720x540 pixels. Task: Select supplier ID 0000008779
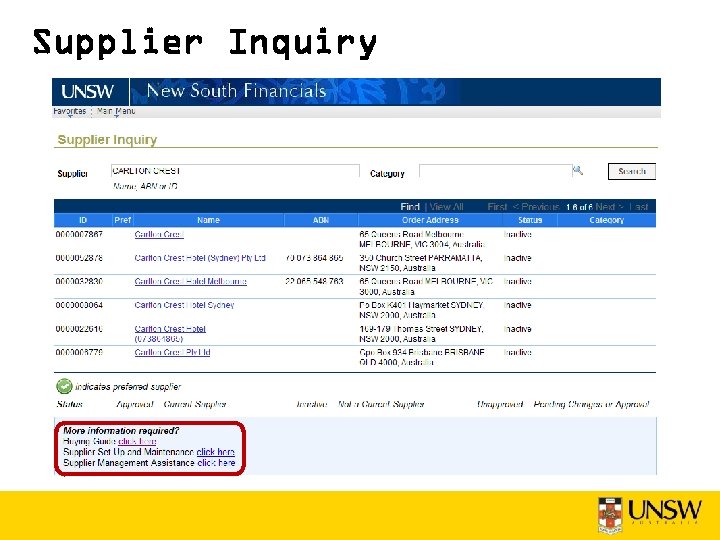point(79,352)
